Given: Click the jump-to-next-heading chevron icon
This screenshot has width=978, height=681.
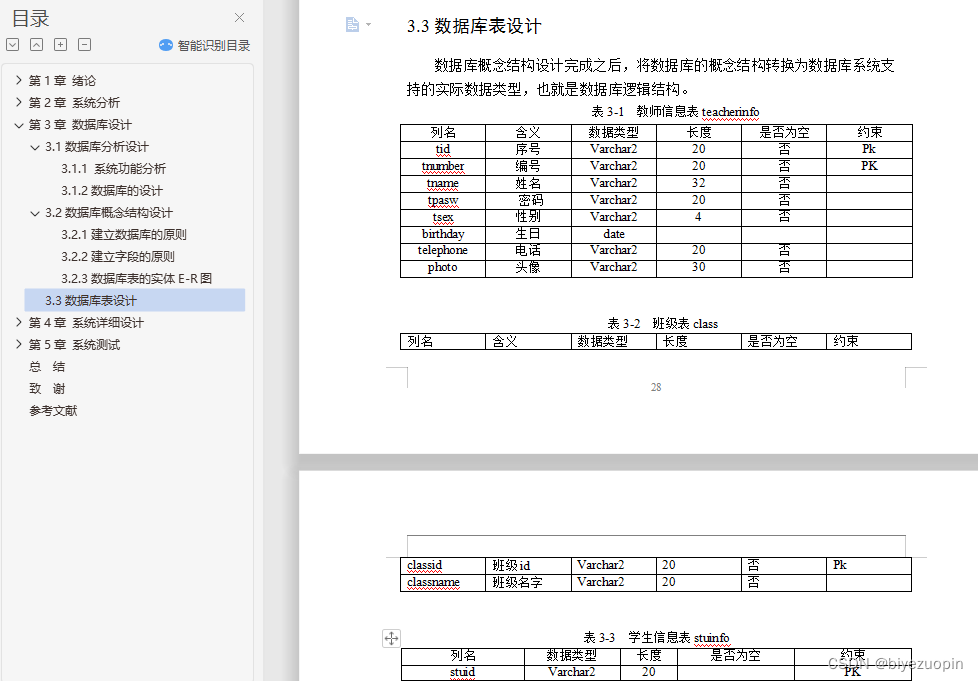Looking at the screenshot, I should point(12,44).
